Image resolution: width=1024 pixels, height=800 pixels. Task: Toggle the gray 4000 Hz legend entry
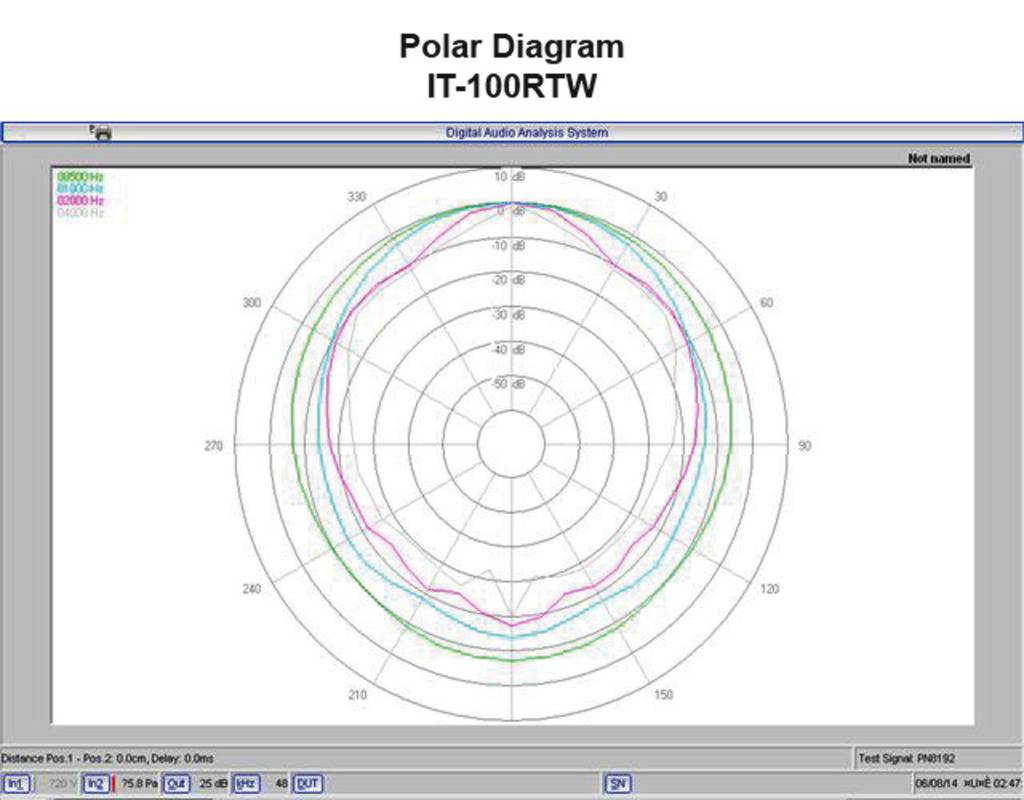pos(80,213)
